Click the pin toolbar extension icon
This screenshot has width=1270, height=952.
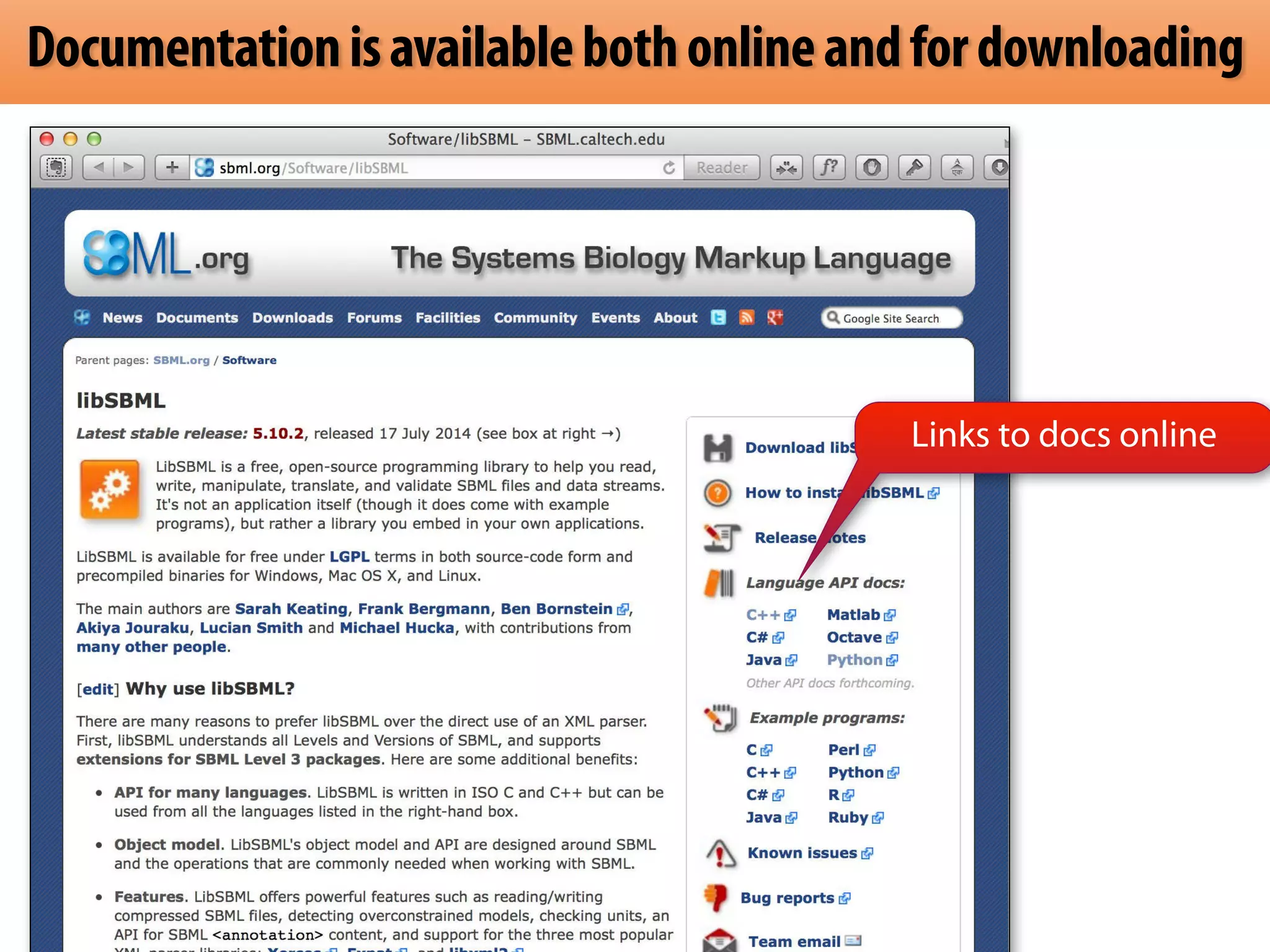pos(915,167)
